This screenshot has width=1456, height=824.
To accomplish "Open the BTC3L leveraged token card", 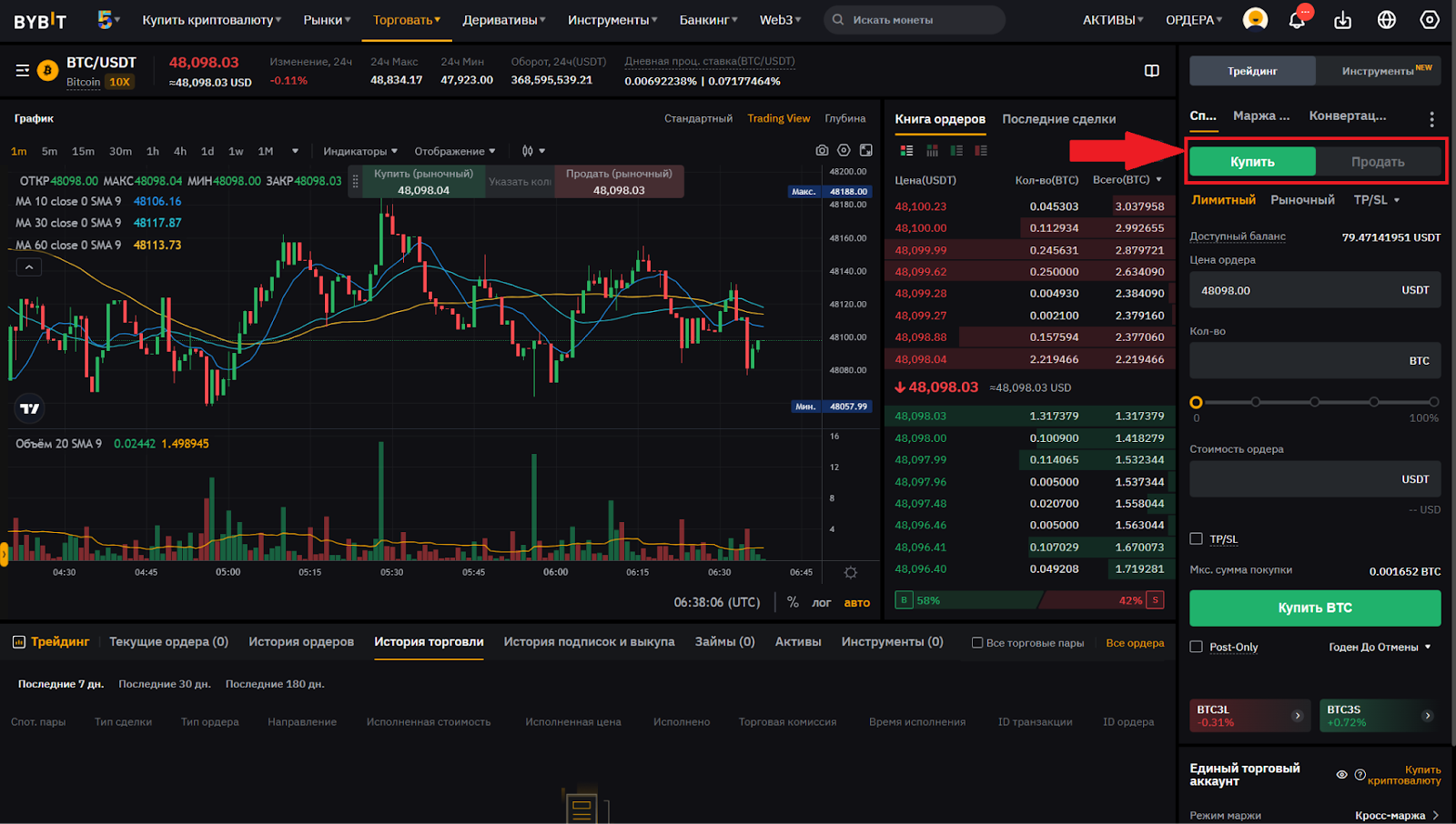I will [1250, 716].
